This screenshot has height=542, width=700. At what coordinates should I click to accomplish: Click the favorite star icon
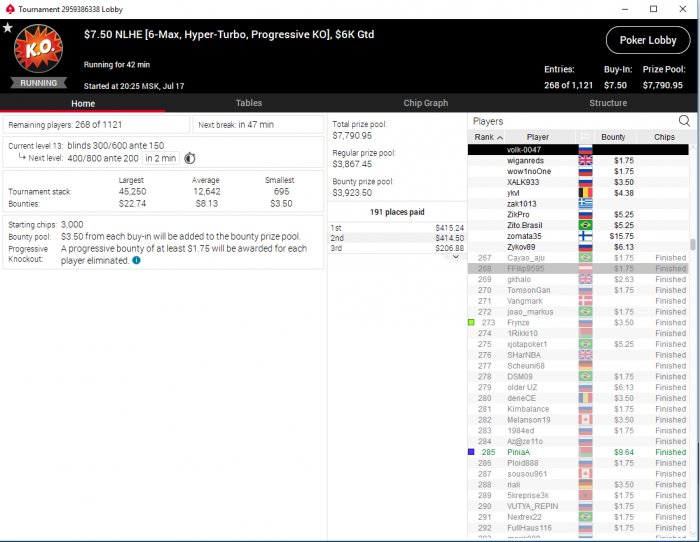click(8, 28)
